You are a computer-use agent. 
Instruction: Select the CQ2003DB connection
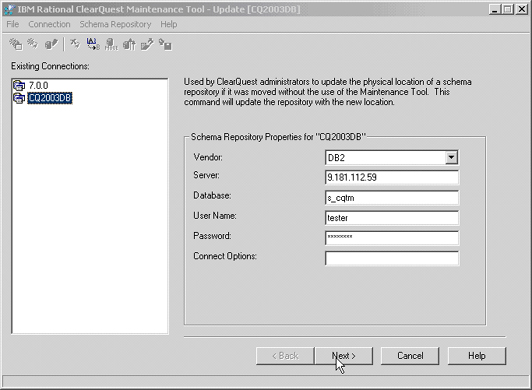pyautogui.click(x=50, y=98)
